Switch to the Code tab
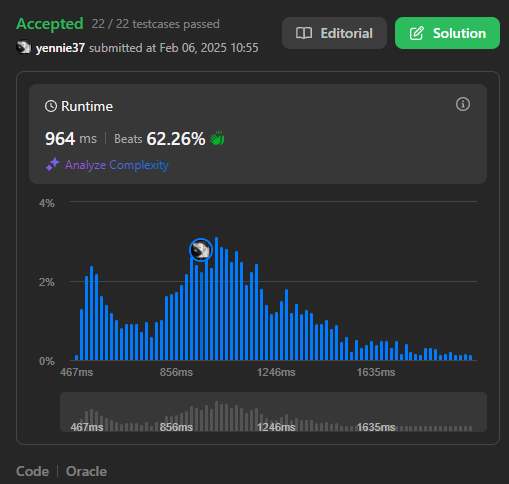The height and width of the screenshot is (484, 509). point(33,471)
